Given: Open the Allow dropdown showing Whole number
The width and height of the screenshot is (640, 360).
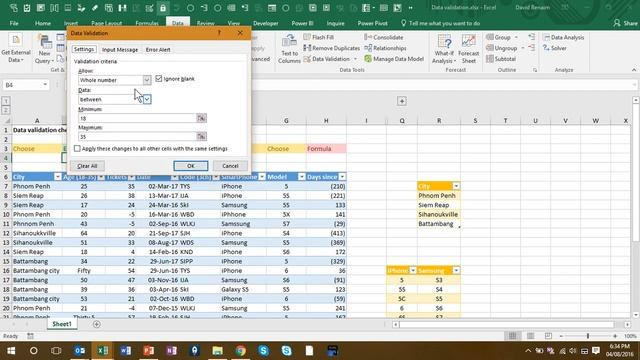Looking at the screenshot, I should (x=147, y=80).
